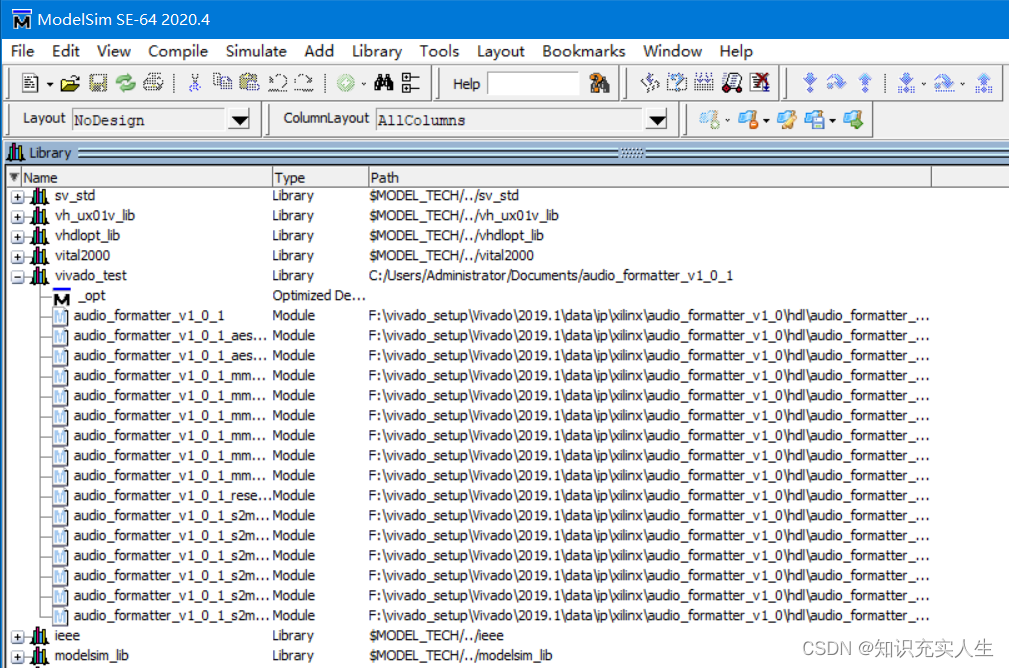Open dropdown beside green Add Selected icon

coord(364,84)
